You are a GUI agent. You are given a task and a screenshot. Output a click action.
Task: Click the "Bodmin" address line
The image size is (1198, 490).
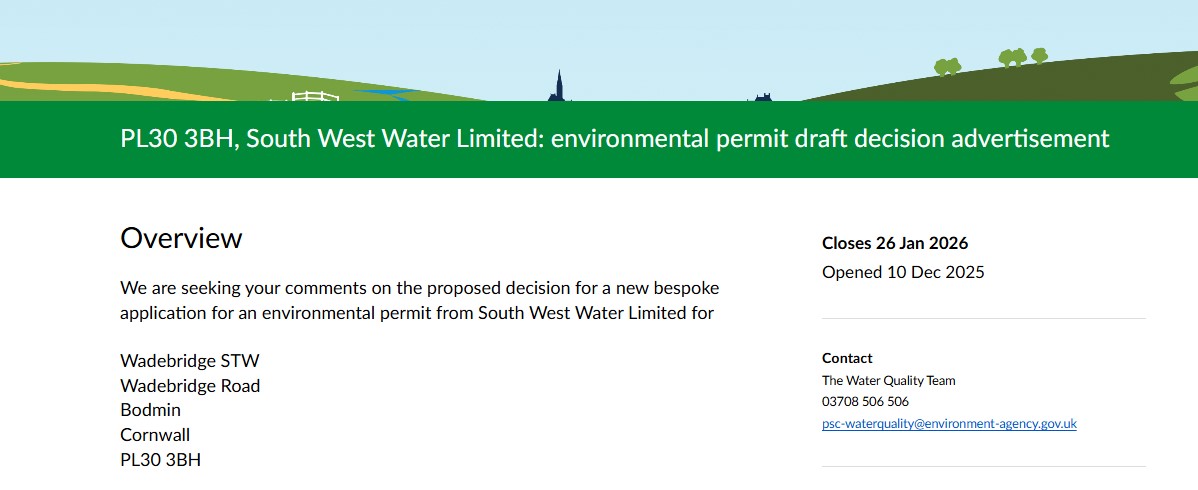[x=150, y=410]
